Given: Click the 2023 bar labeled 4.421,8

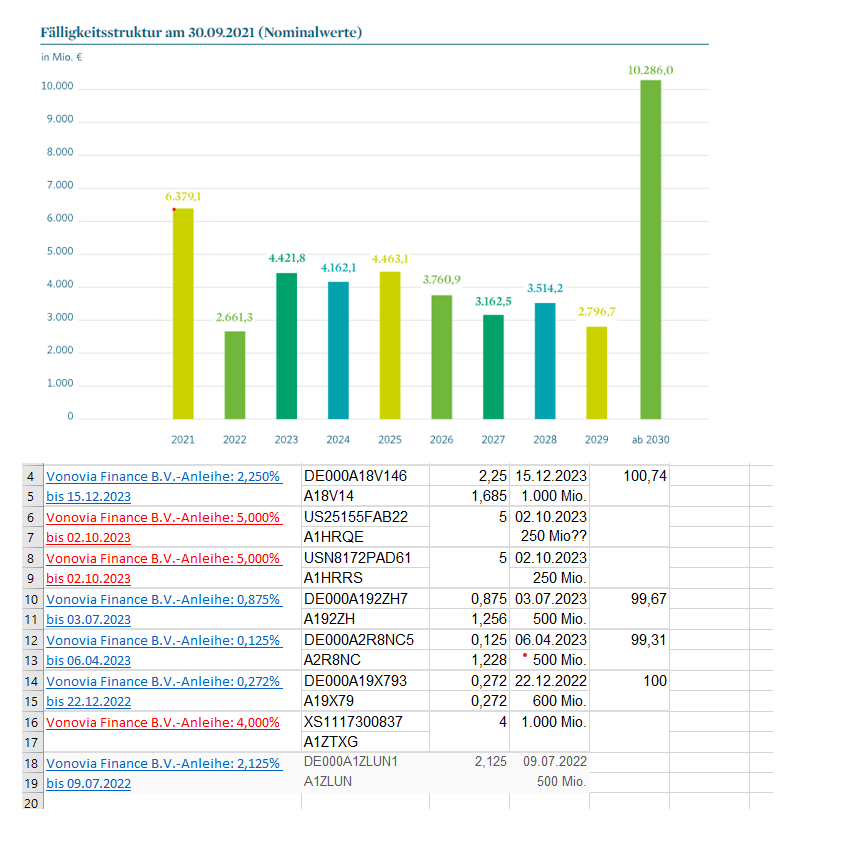Looking at the screenshot, I should tap(286, 346).
